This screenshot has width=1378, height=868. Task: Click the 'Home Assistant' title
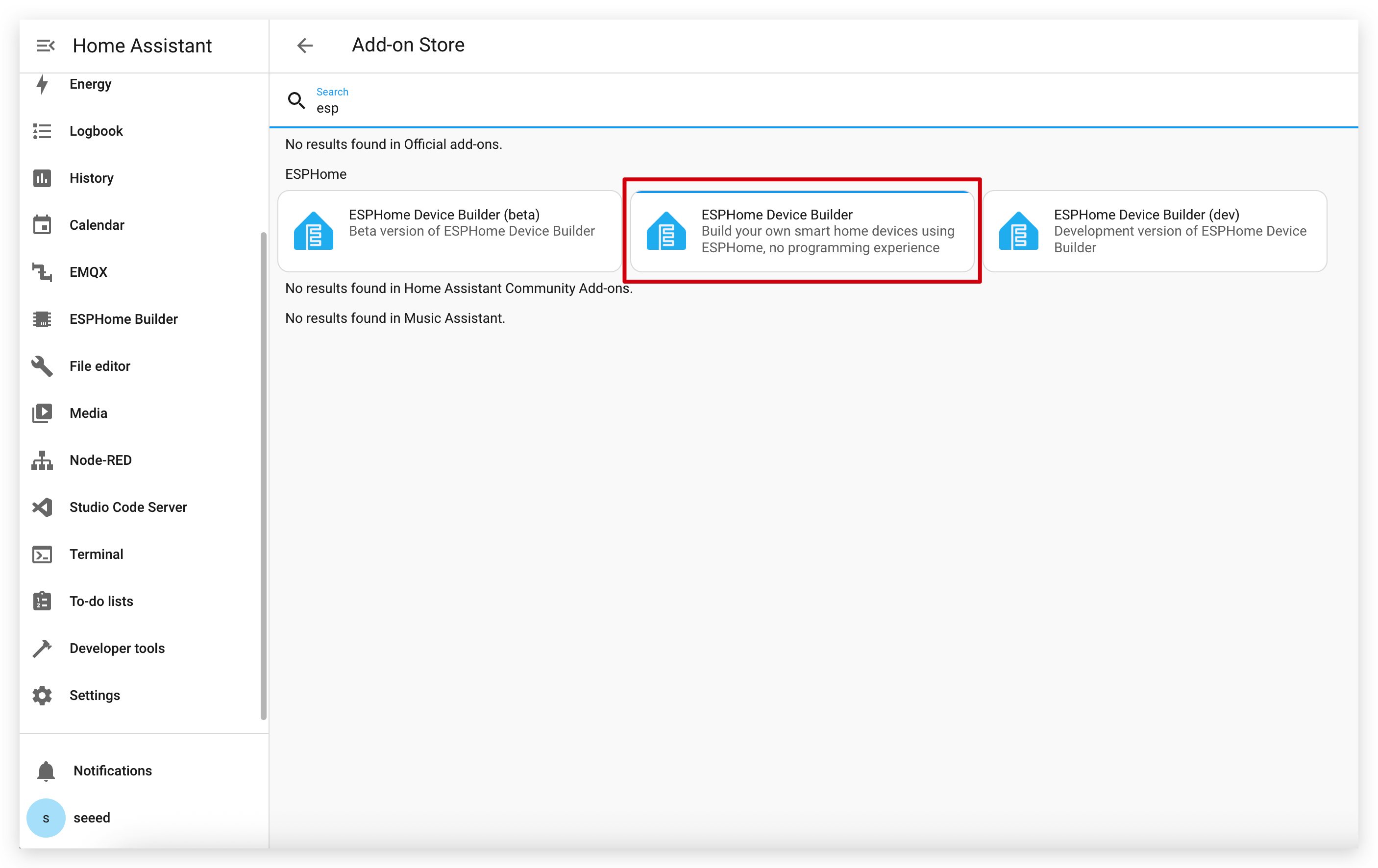142,45
